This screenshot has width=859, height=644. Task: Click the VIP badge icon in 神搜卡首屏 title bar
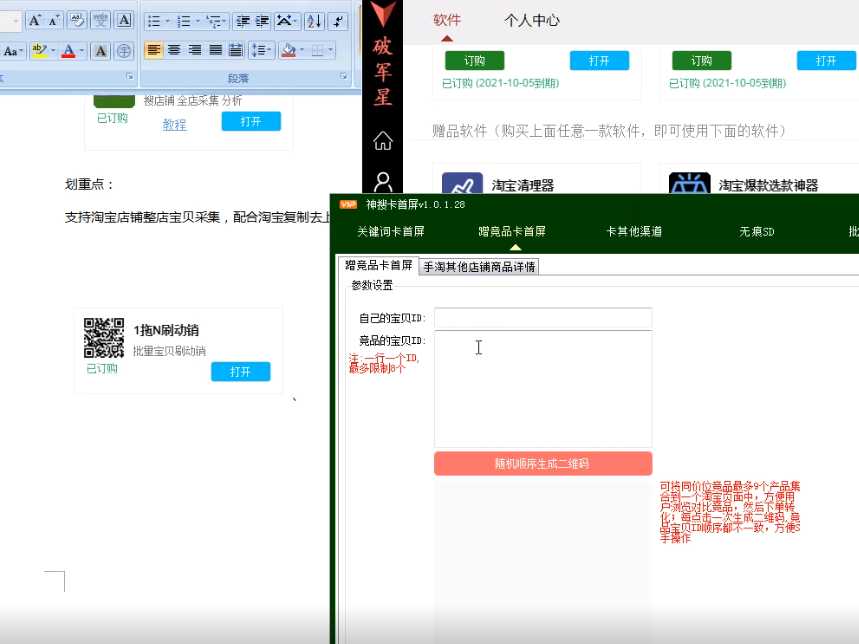pos(348,205)
